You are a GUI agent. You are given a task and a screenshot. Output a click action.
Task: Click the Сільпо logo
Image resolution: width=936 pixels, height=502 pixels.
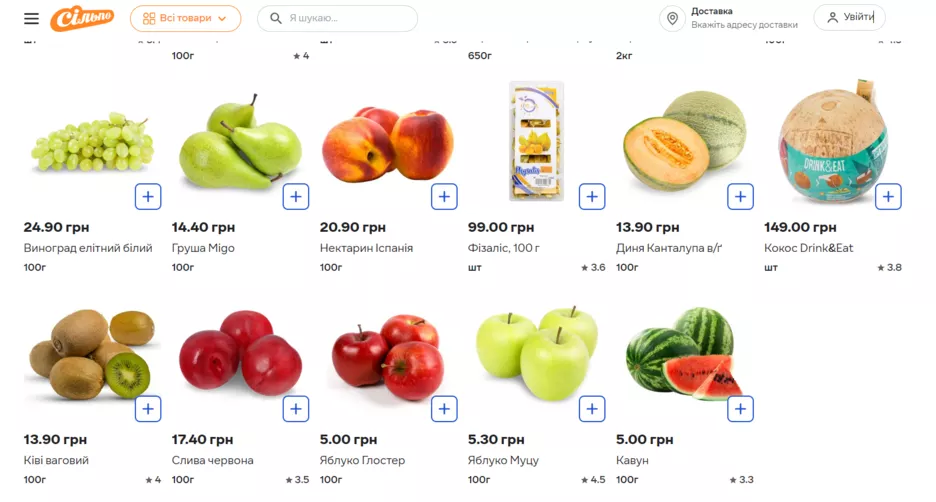tap(82, 18)
